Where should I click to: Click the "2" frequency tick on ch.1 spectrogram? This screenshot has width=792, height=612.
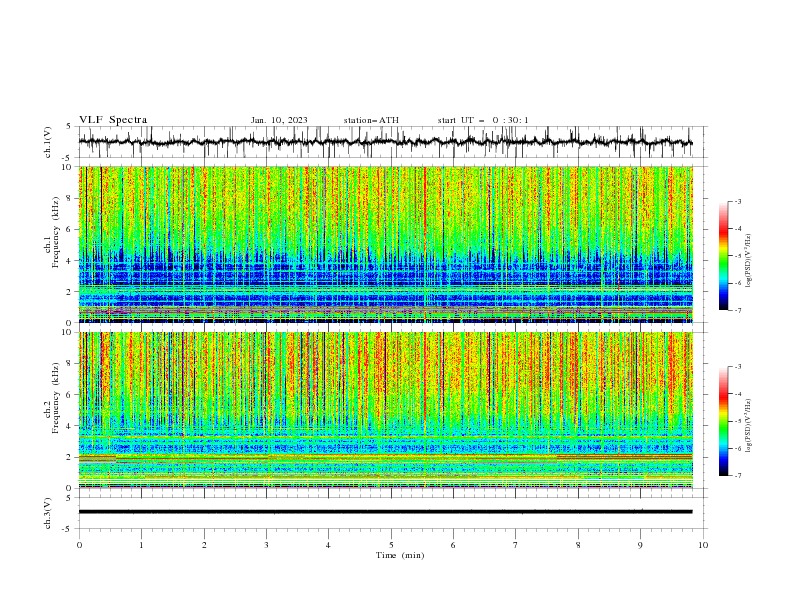tap(69, 291)
